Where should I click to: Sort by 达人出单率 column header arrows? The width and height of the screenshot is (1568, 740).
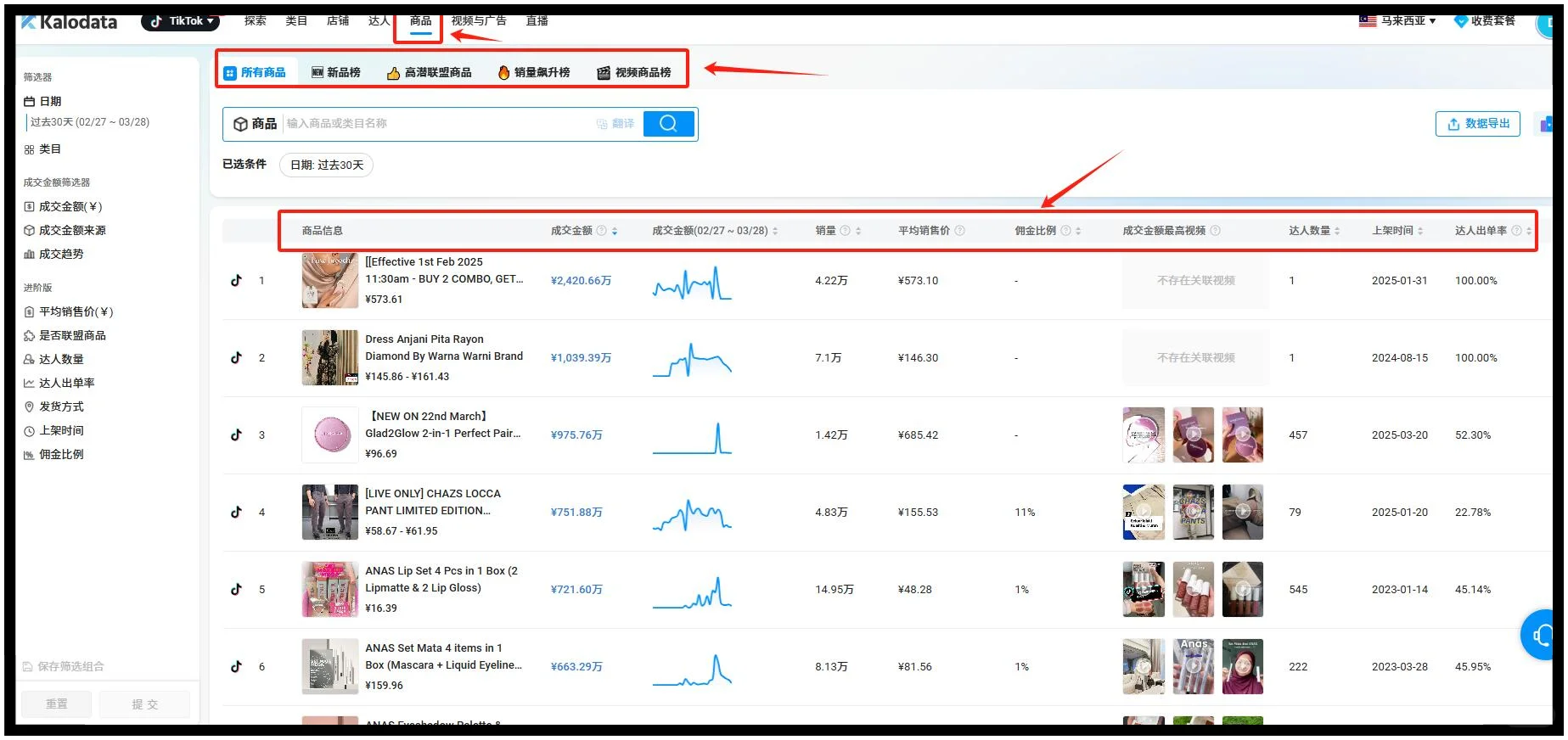pyautogui.click(x=1529, y=231)
